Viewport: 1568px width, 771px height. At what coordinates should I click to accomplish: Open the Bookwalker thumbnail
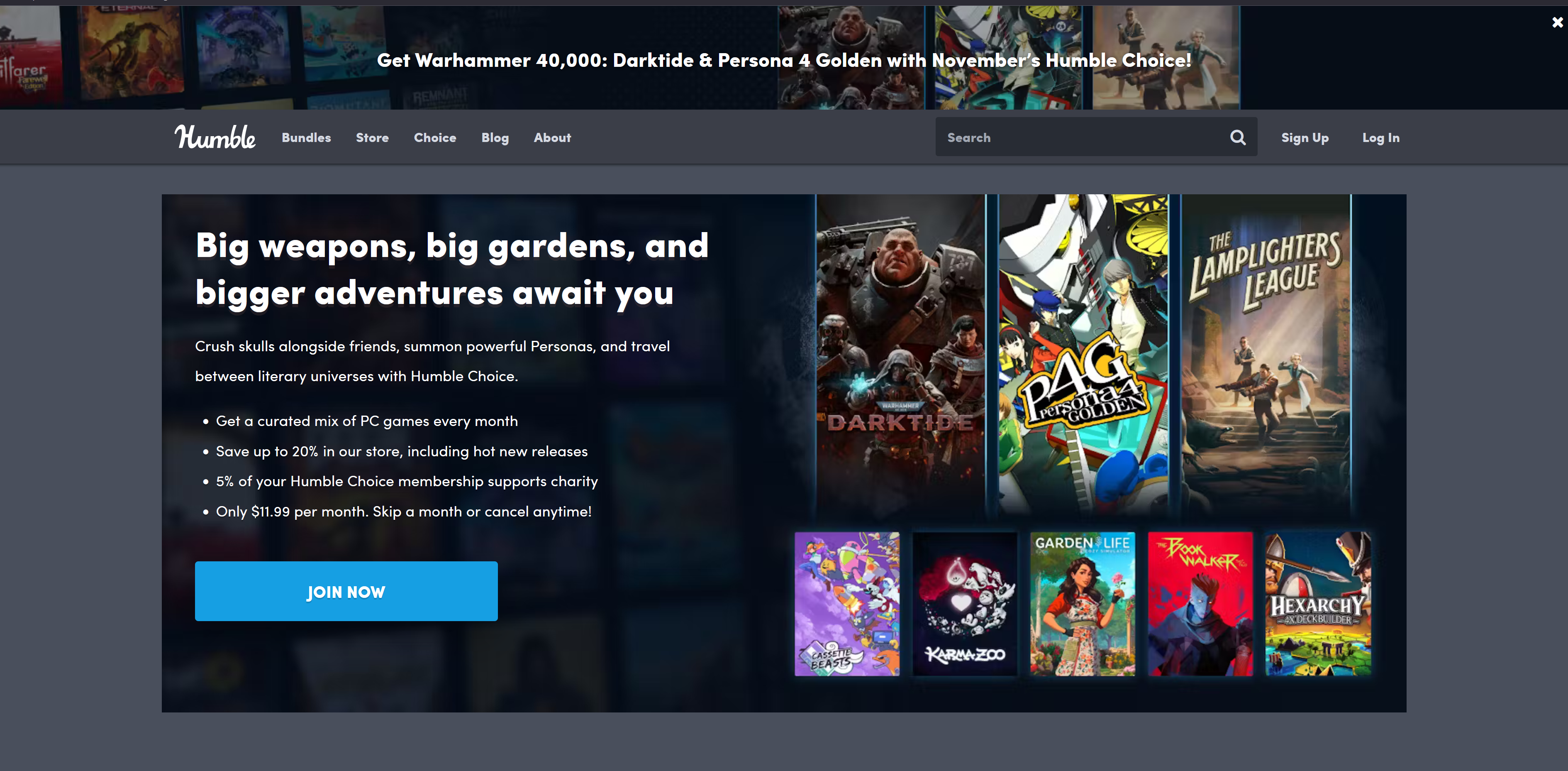(x=1200, y=604)
